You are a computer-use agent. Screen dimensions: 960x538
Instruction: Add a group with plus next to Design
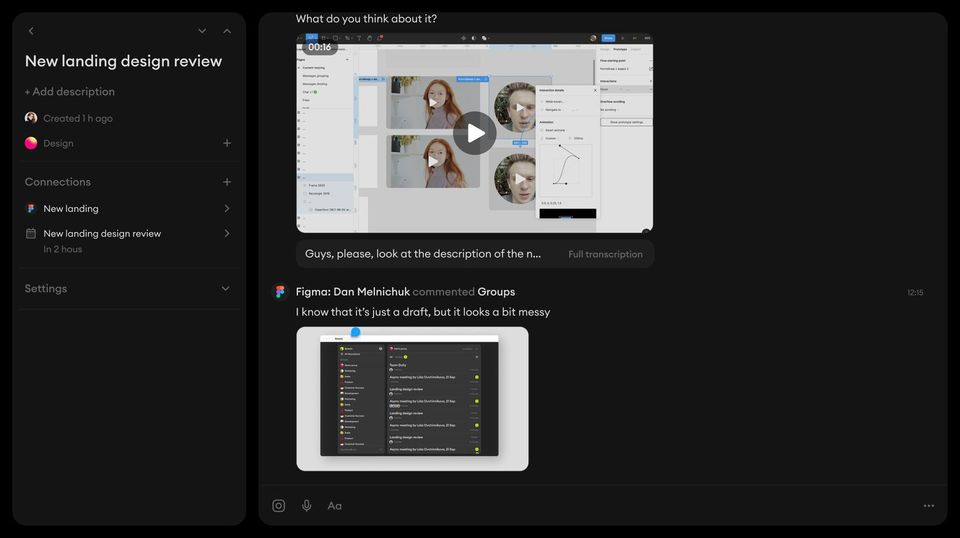coord(227,143)
